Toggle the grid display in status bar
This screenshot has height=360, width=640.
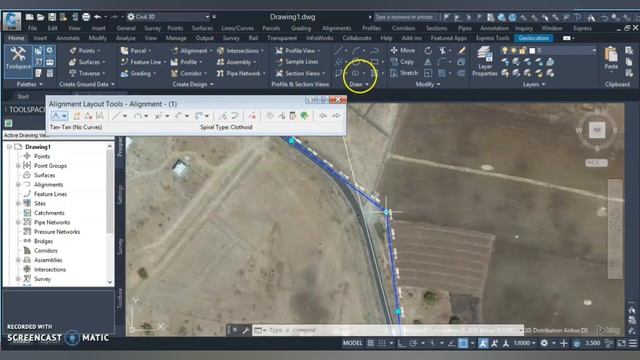[370, 343]
